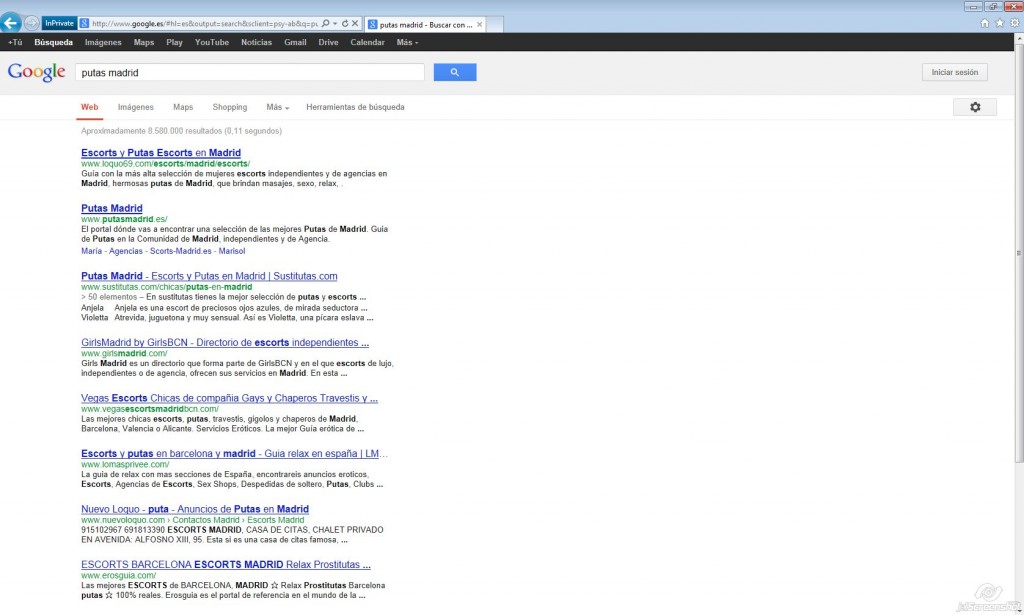Screen dimensions: 1024x615
Task: Open the loquo69.com result title link
Action: (x=161, y=153)
